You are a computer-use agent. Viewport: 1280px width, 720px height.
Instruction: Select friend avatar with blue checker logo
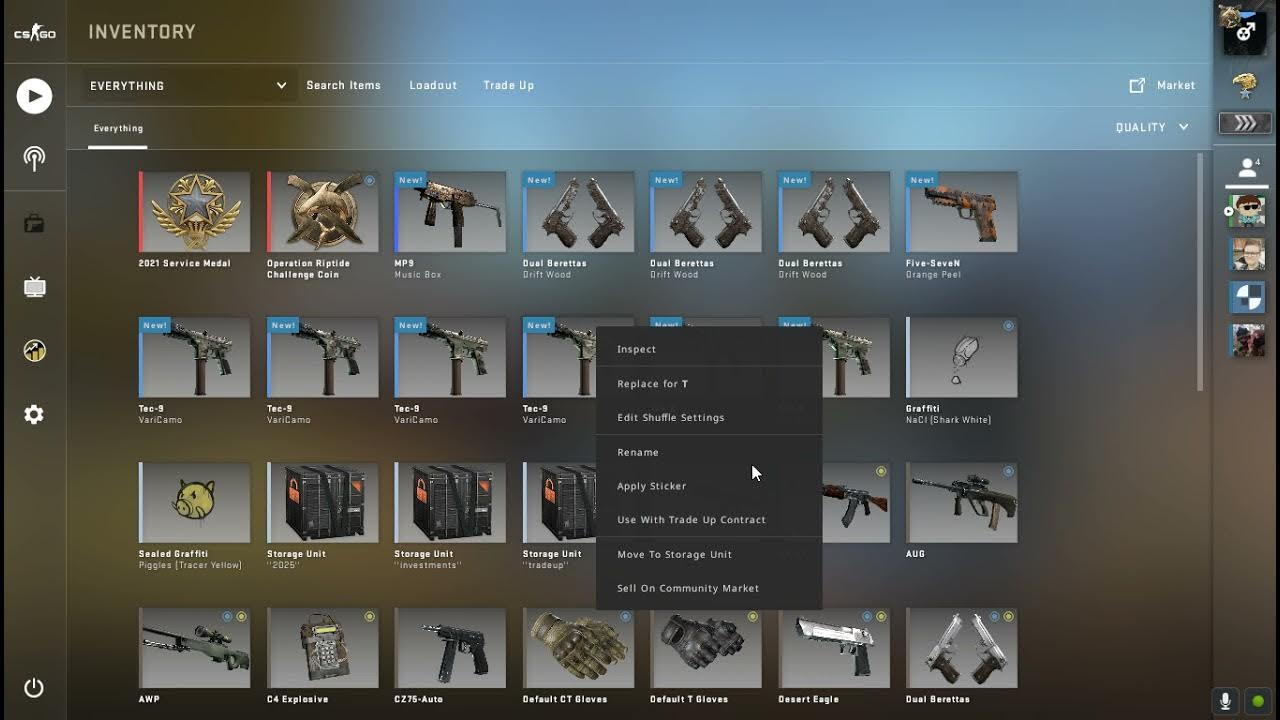point(1247,298)
